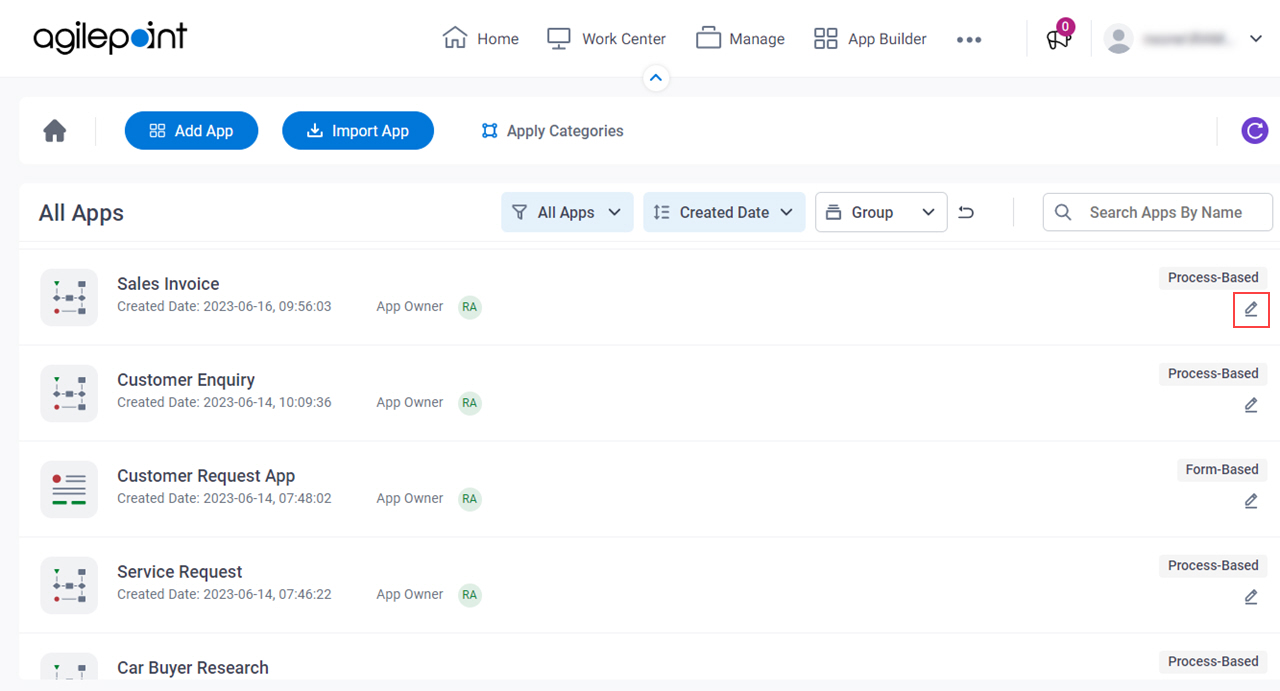Click Apply Categories

tap(552, 131)
